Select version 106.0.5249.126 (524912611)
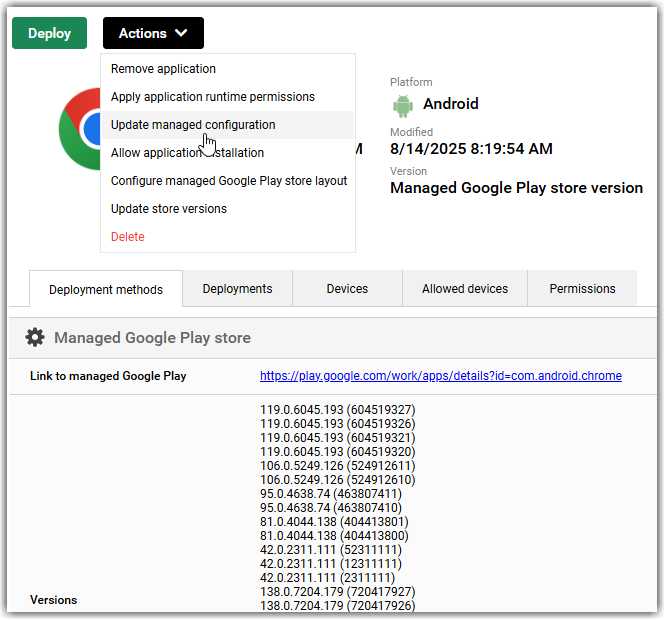Screen dimensions: 665x620 tap(338, 466)
